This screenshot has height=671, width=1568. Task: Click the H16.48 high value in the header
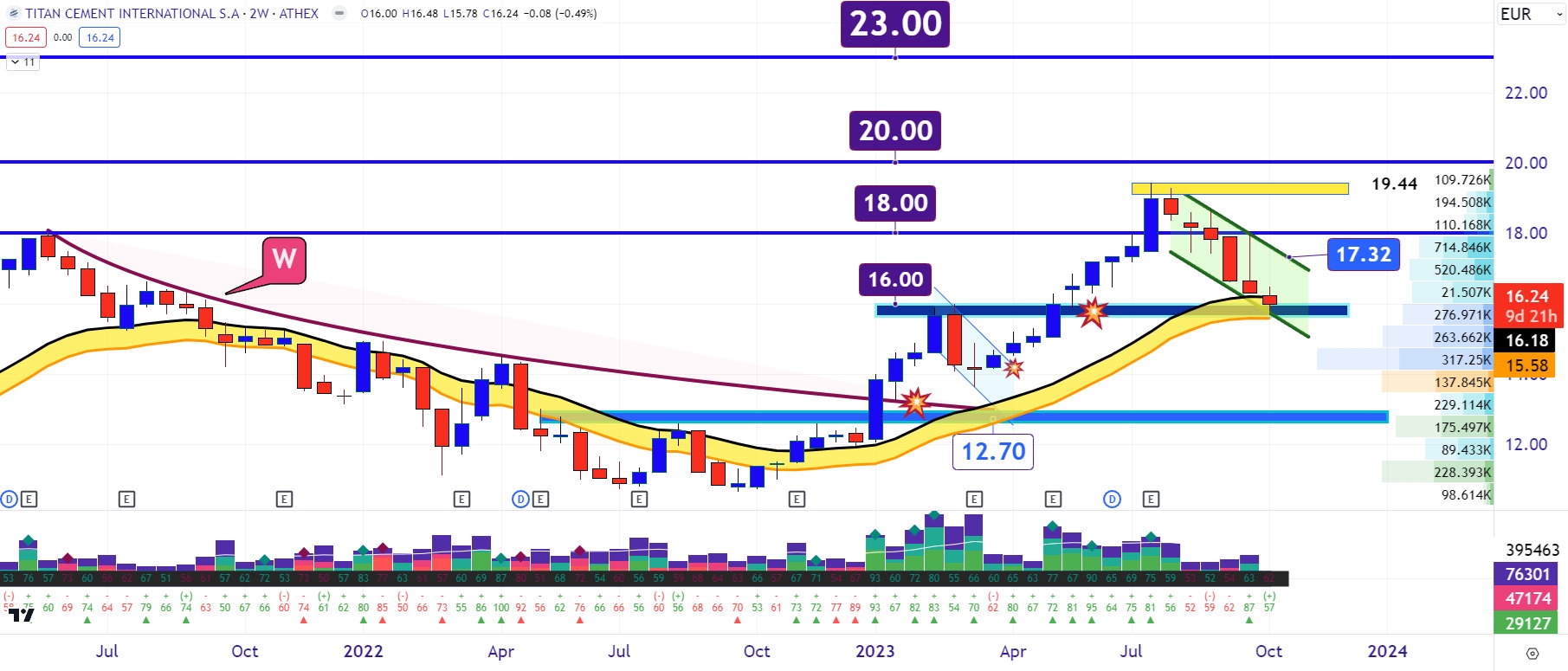[x=420, y=14]
